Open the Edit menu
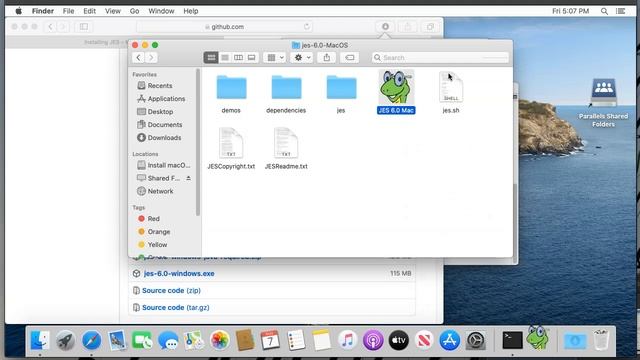 point(89,11)
